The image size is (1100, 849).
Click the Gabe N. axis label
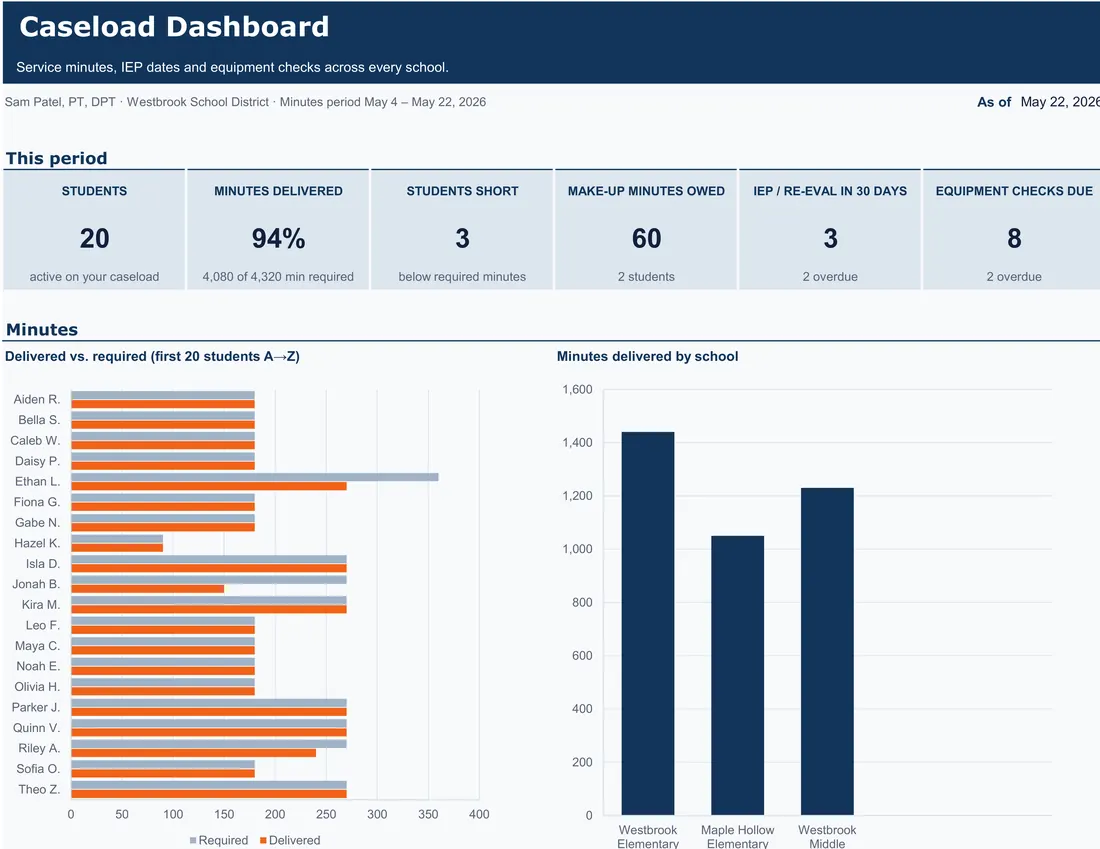point(37,523)
